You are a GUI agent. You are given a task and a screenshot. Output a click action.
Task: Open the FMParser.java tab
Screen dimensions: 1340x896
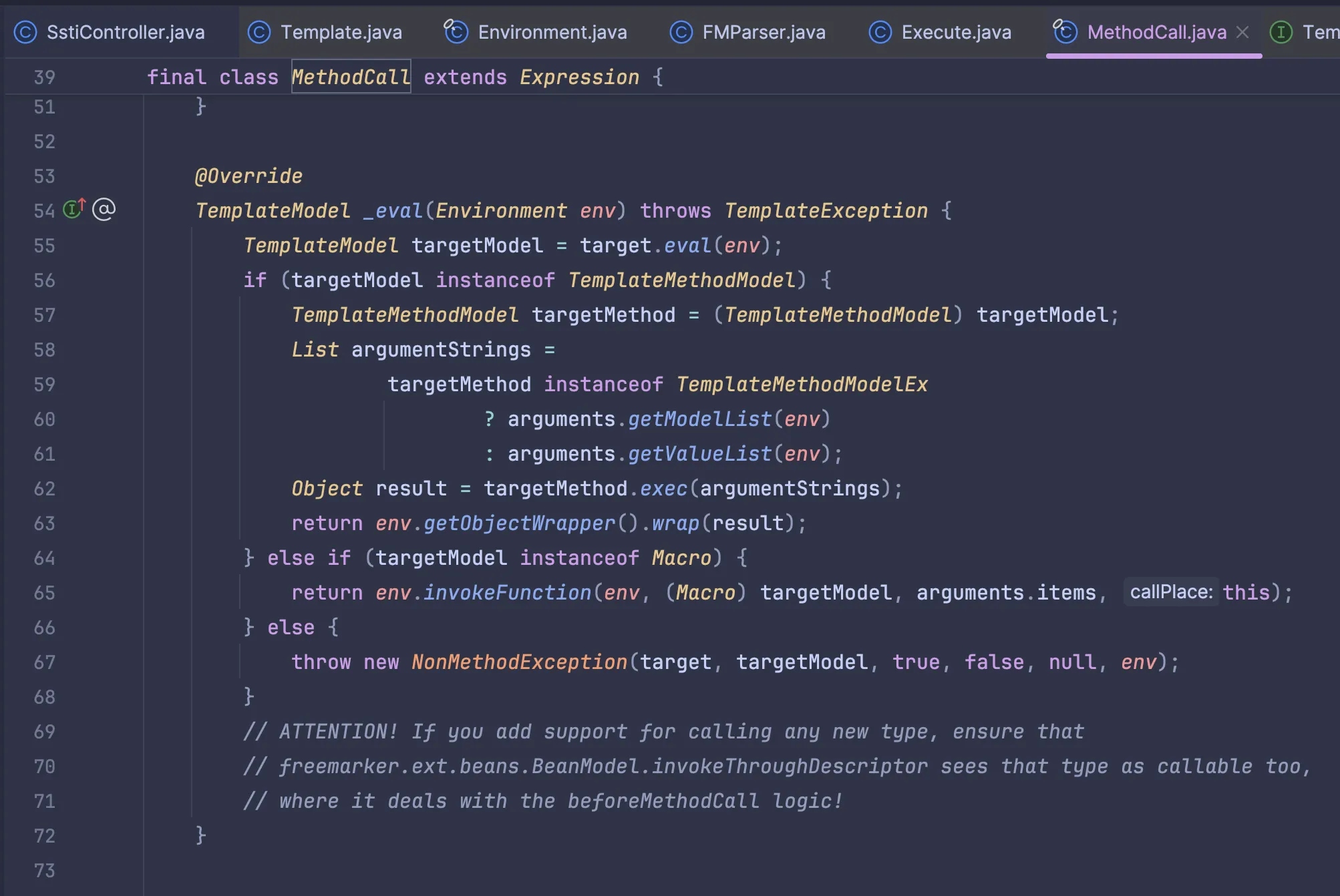point(747,32)
